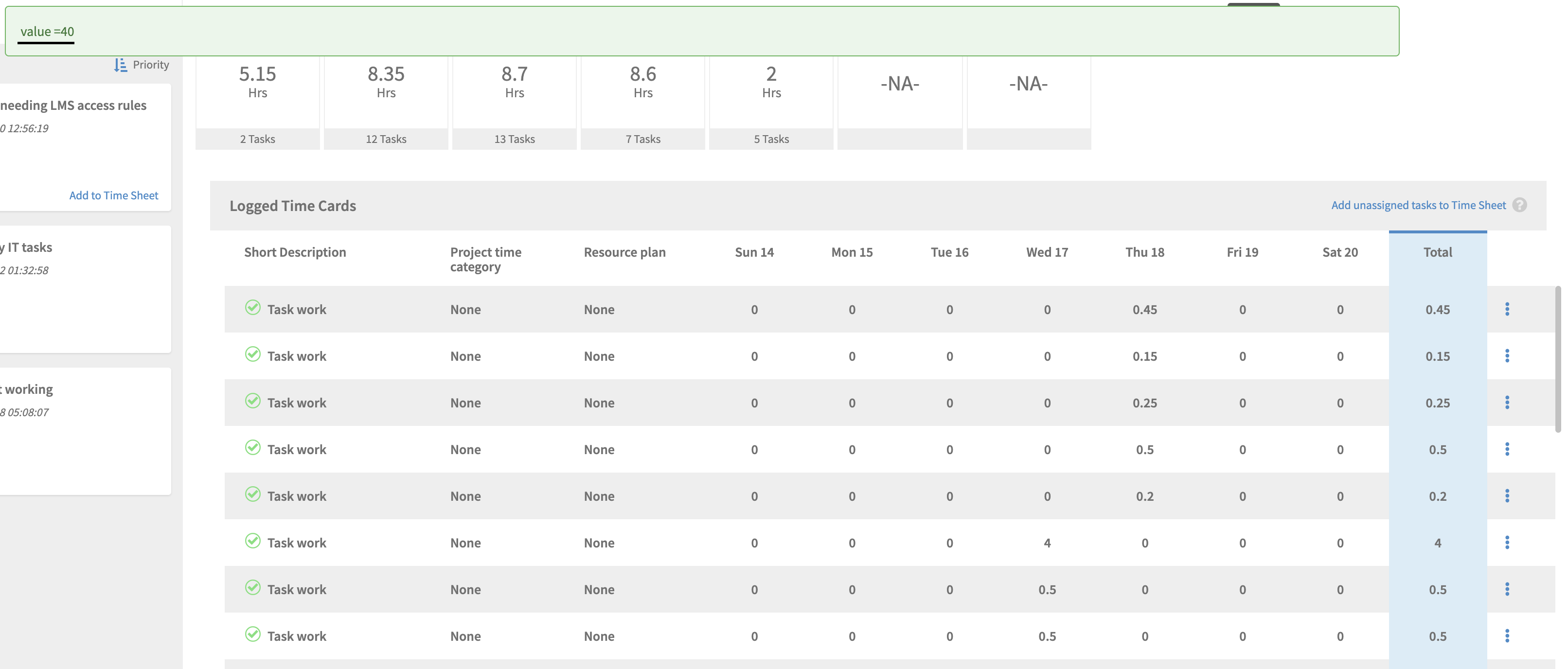Open the 0.45 total row's actions menu
The image size is (1568, 669).
(1507, 309)
